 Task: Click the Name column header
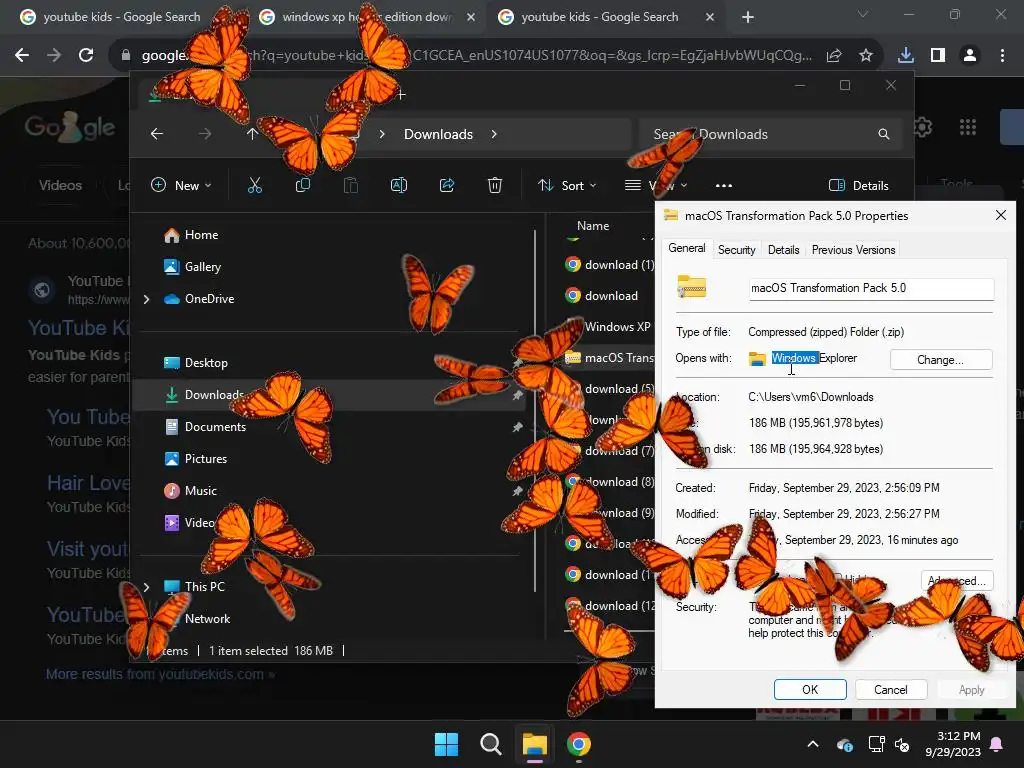pyautogui.click(x=593, y=226)
